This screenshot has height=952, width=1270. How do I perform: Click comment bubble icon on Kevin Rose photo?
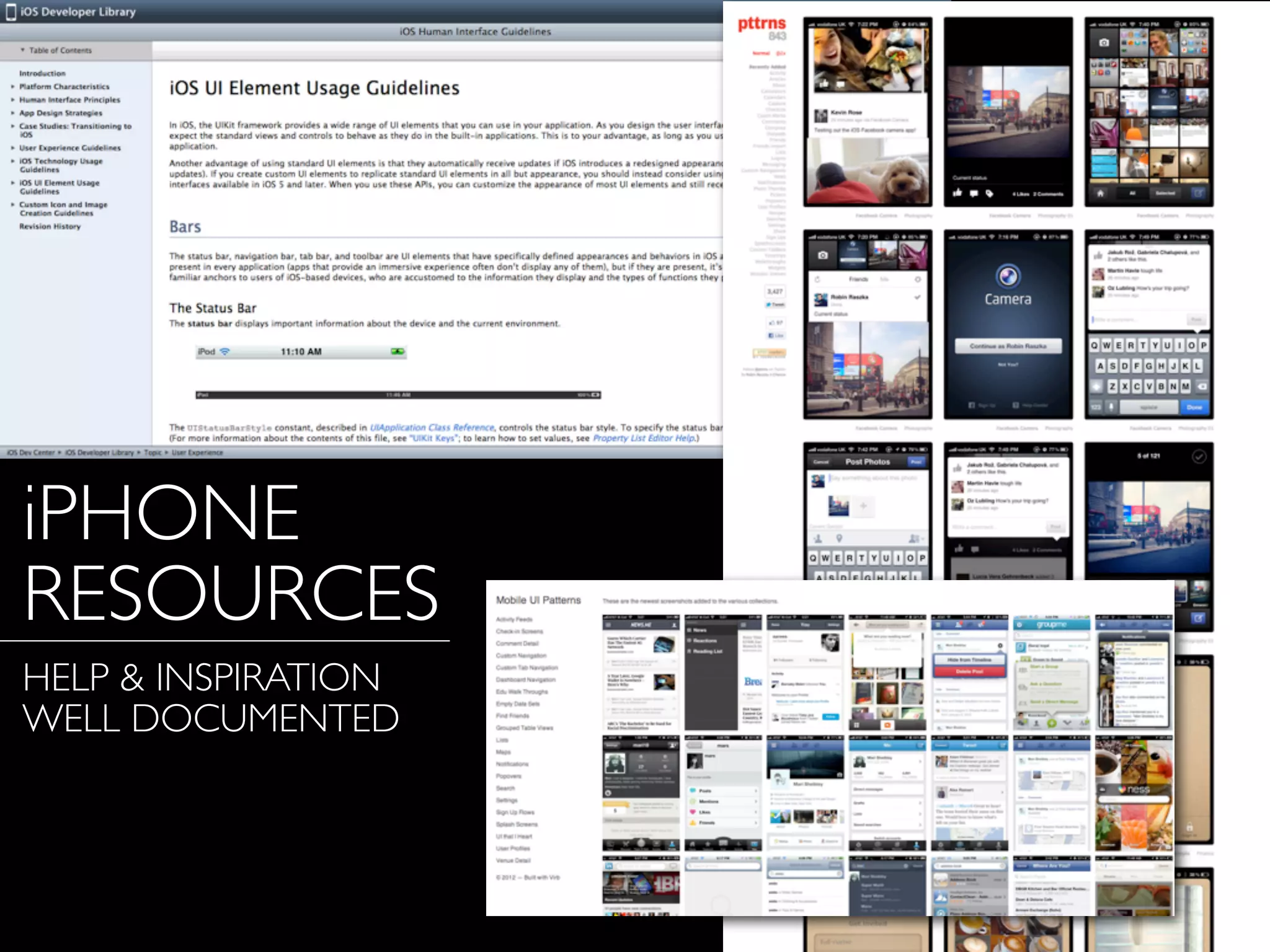[x=840, y=83]
